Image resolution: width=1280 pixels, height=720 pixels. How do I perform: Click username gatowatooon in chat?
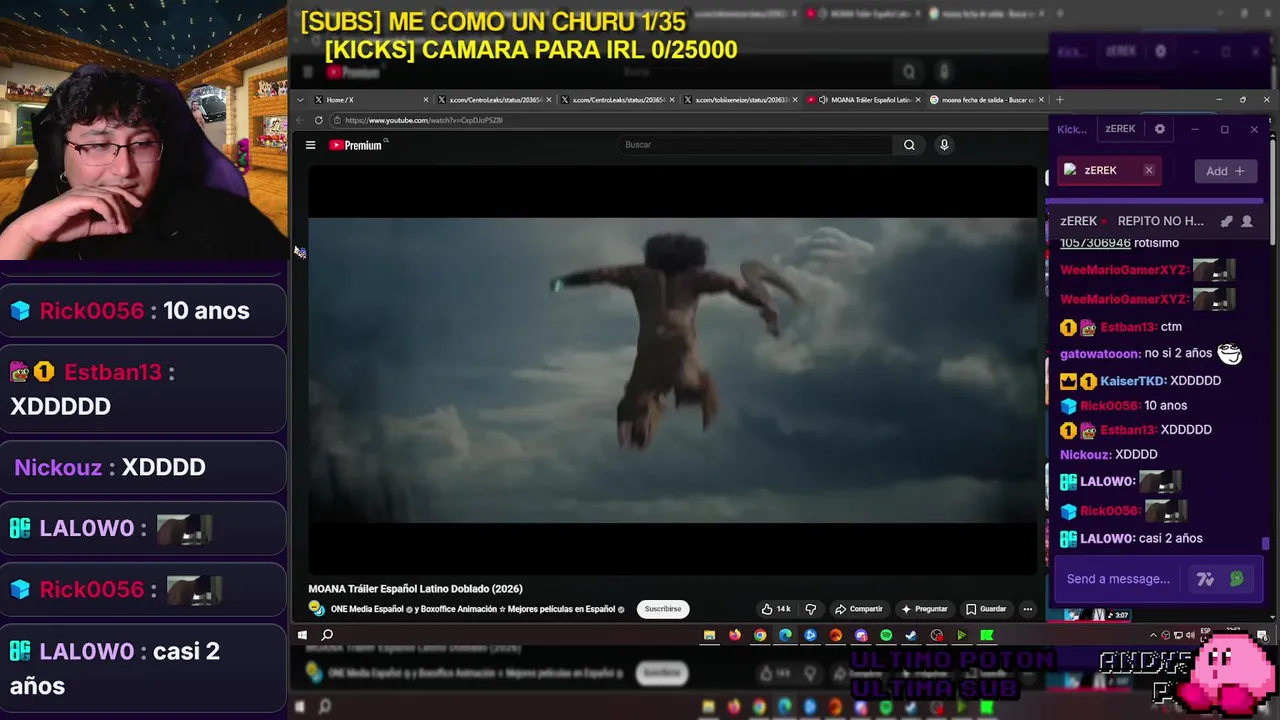click(1099, 353)
